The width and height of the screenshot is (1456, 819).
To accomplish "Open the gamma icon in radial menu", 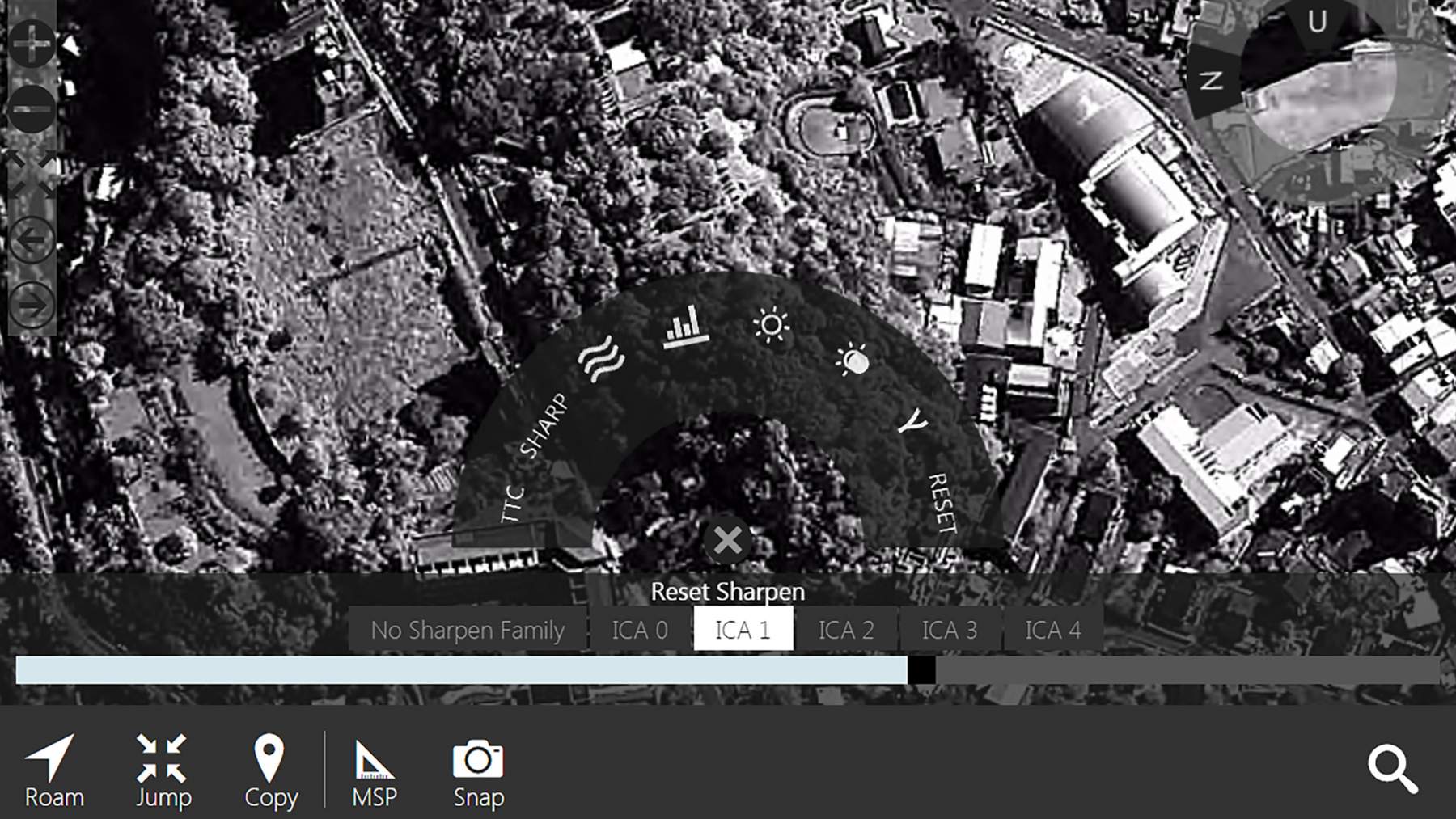I will [915, 420].
